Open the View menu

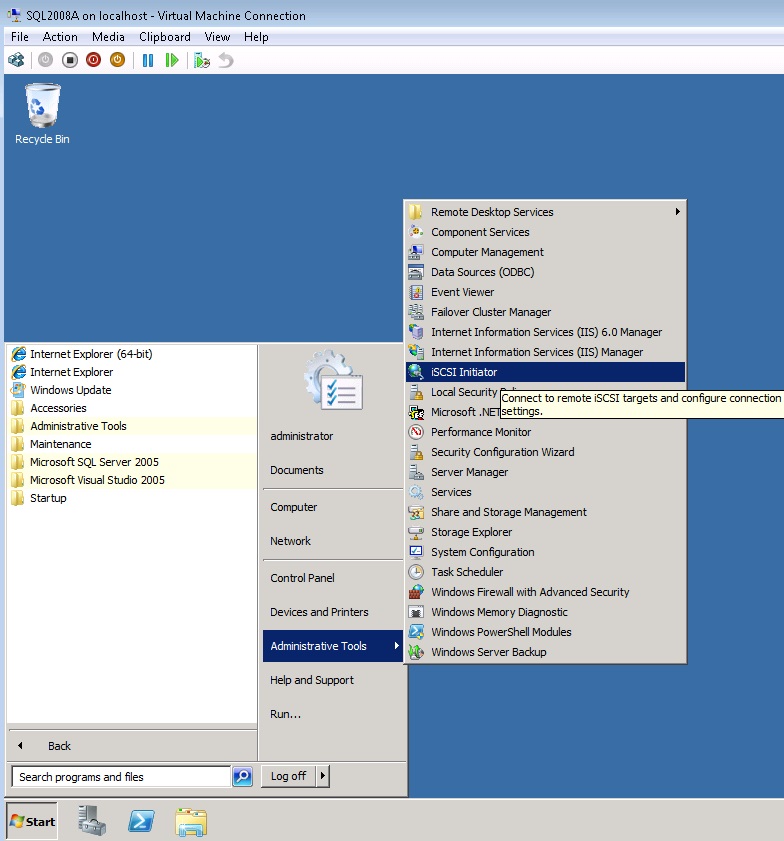click(217, 37)
